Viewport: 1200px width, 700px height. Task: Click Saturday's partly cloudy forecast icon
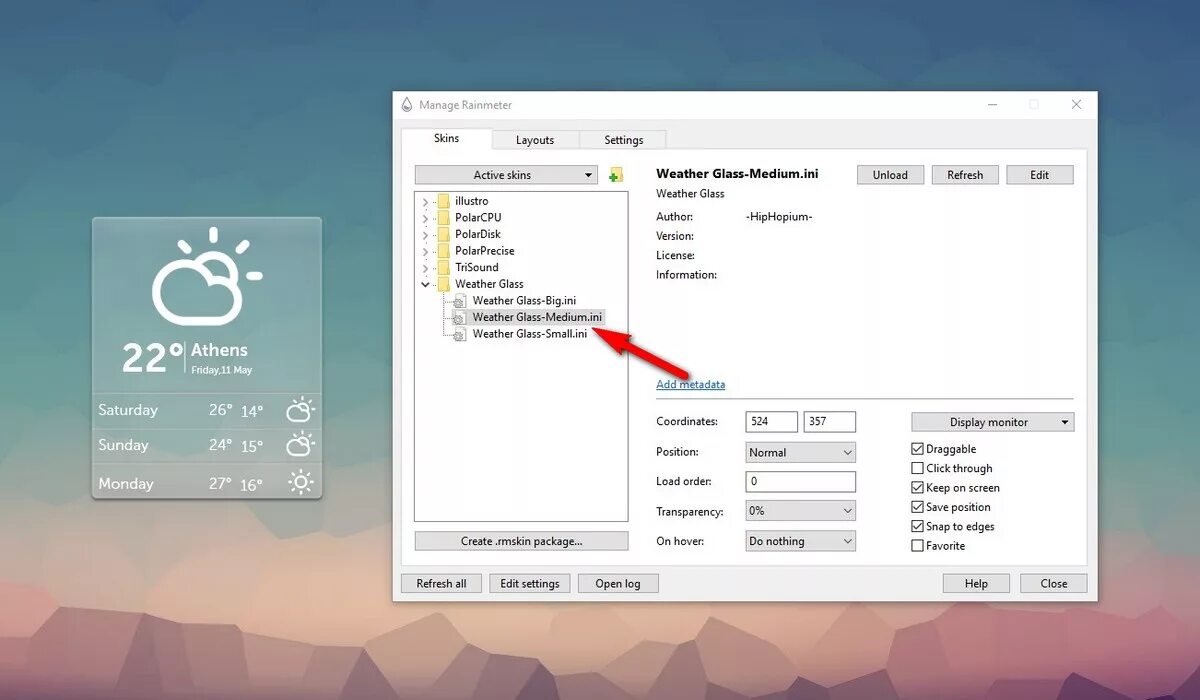coord(300,410)
